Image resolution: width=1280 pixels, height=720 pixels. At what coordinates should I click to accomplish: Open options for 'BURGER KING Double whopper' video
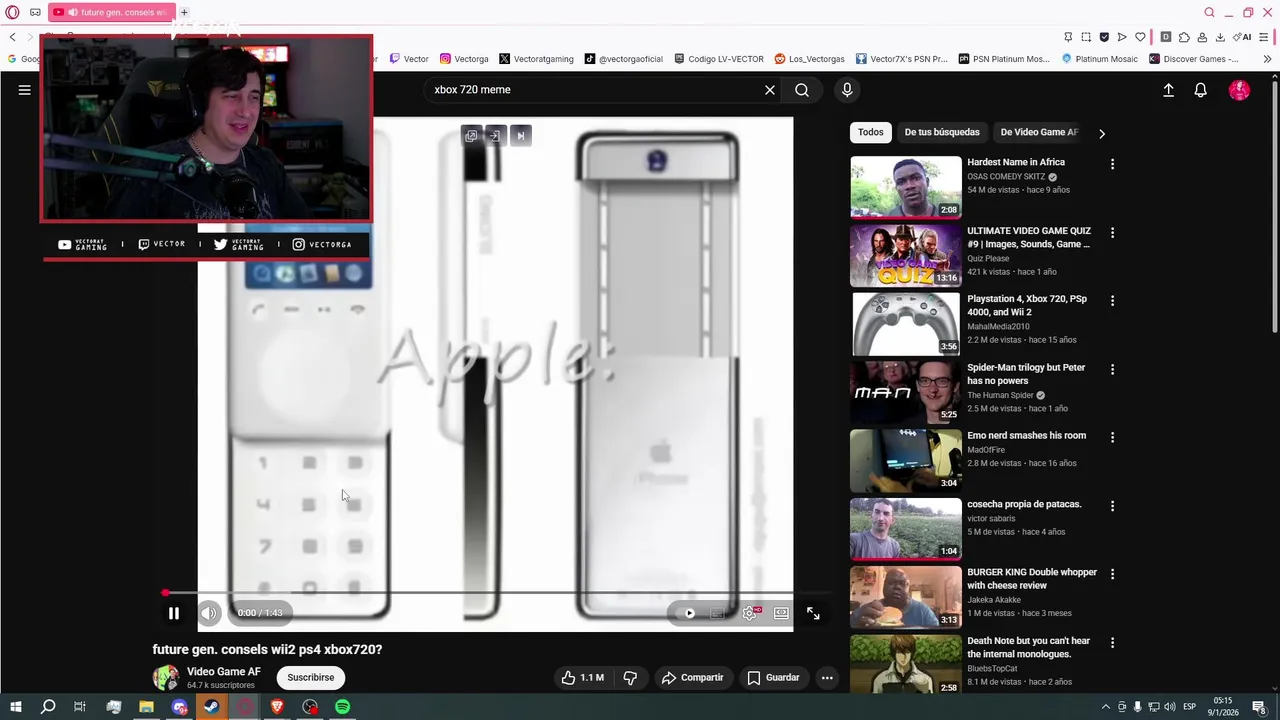click(x=1112, y=574)
